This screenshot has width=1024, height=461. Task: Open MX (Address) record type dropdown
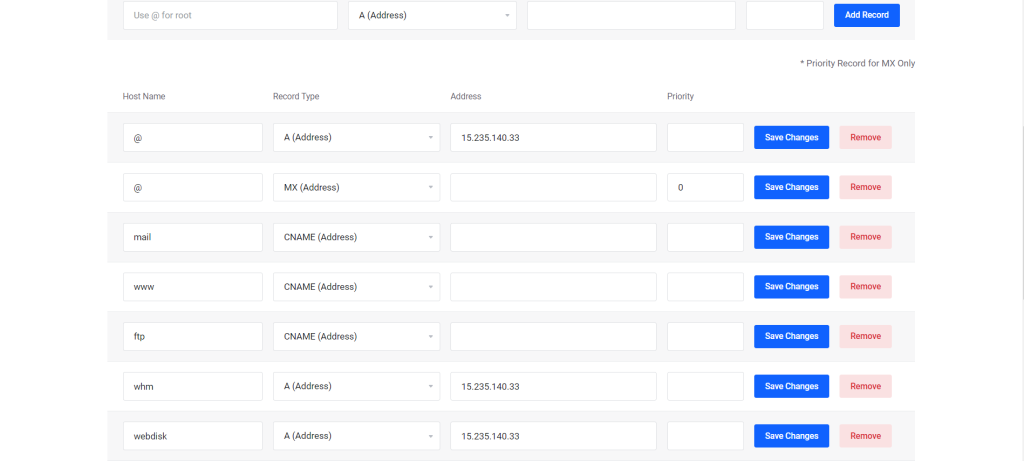[357, 187]
